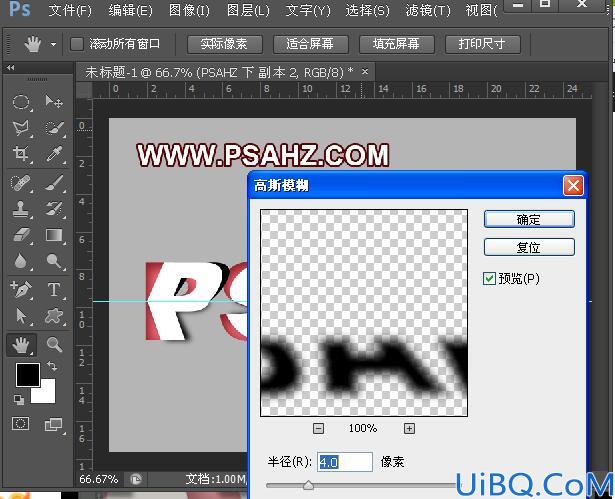Click the 实际像素 button
Screen dimensions: 615x499
pos(224,44)
